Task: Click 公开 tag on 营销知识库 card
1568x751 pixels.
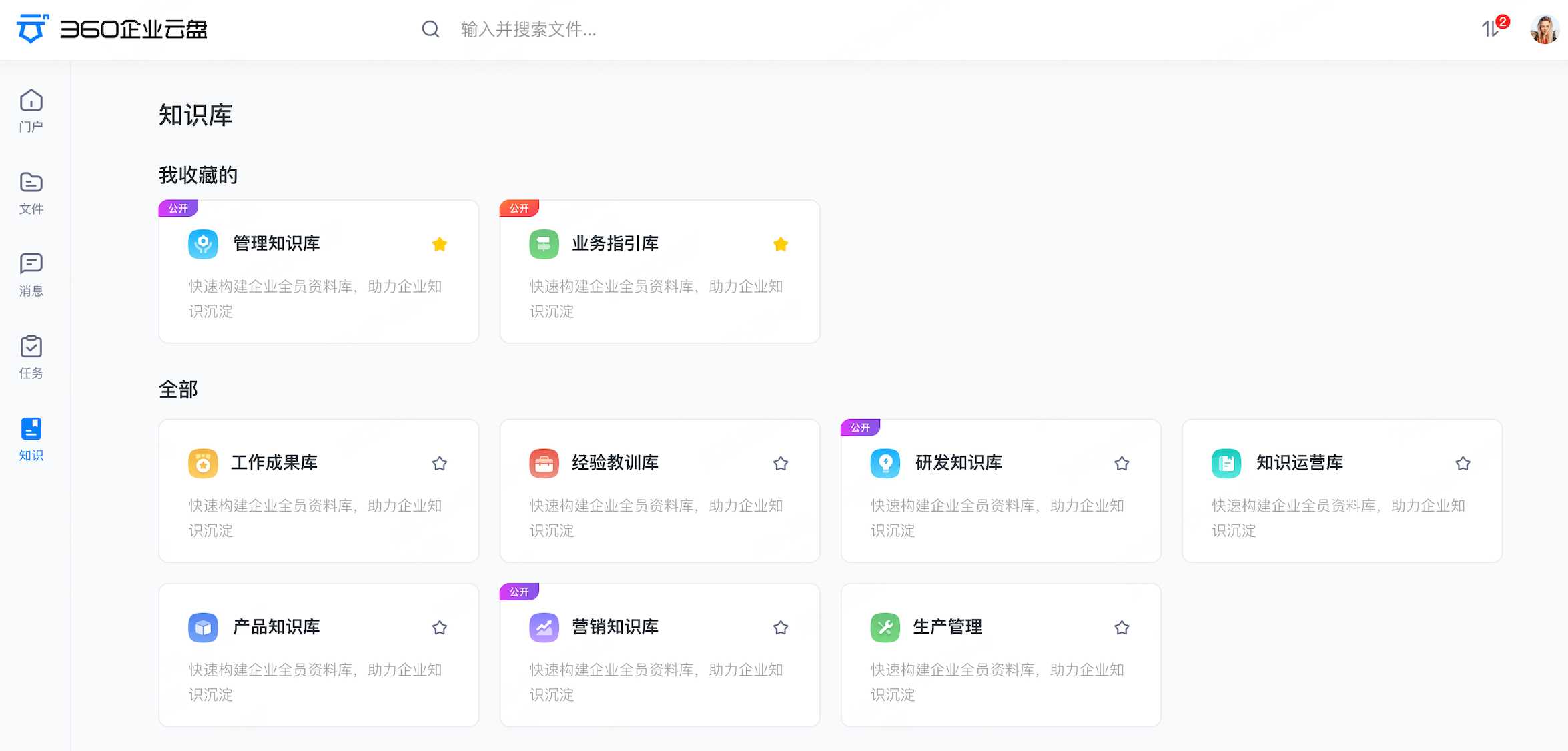Action: coord(519,592)
